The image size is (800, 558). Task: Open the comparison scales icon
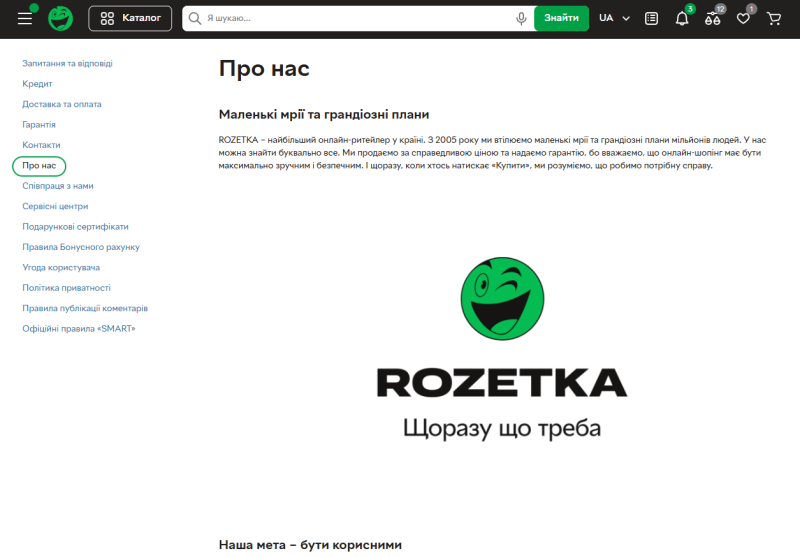pos(712,18)
